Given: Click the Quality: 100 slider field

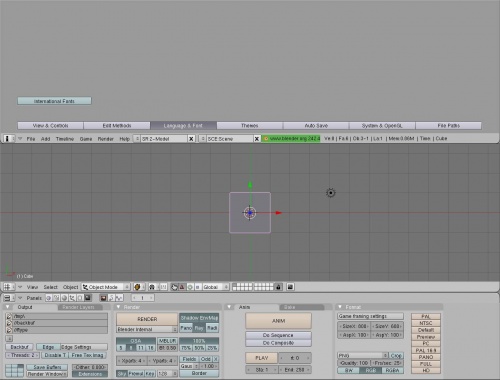Looking at the screenshot, I should click(354, 363).
